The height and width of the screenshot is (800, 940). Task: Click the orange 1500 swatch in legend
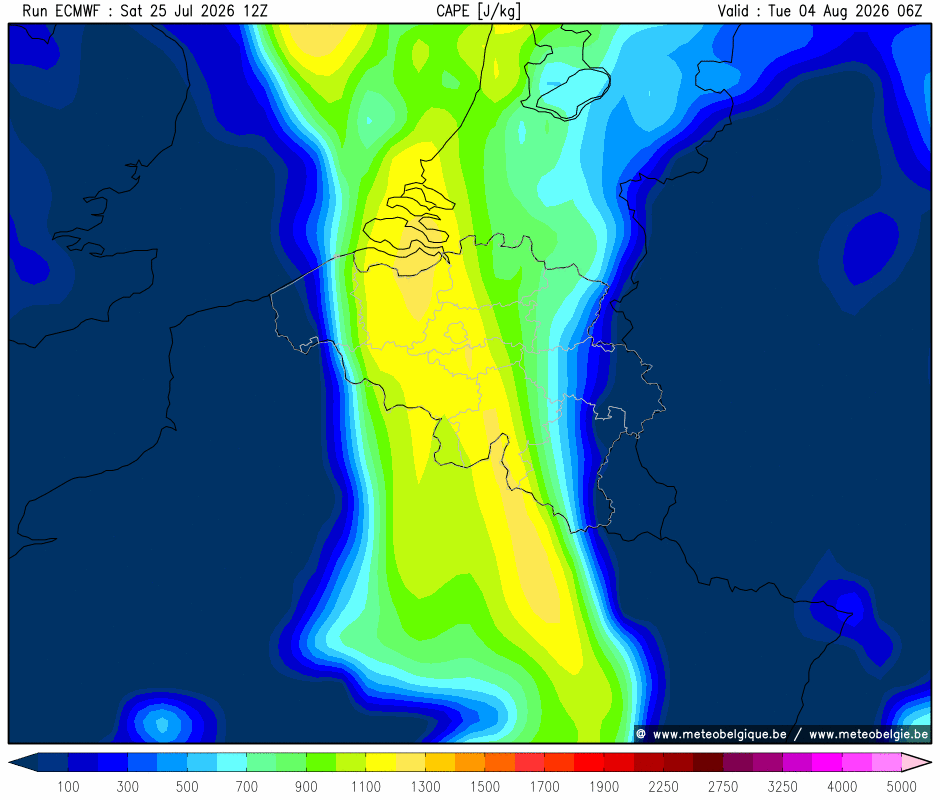tap(470, 762)
